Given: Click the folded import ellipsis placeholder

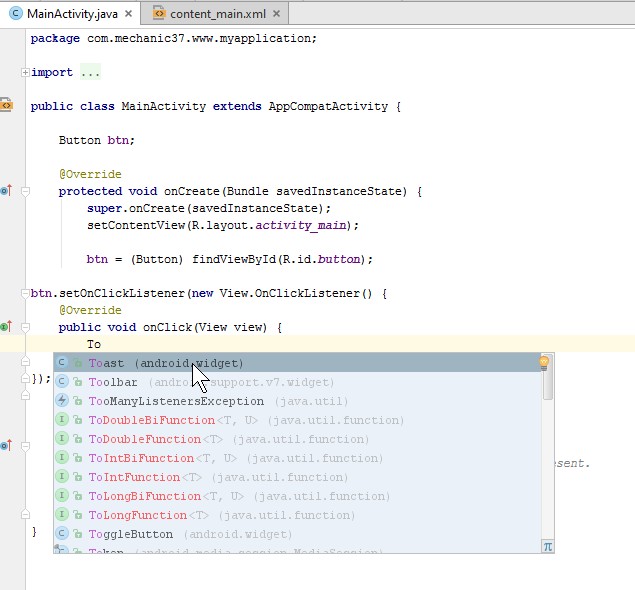Looking at the screenshot, I should coord(90,72).
